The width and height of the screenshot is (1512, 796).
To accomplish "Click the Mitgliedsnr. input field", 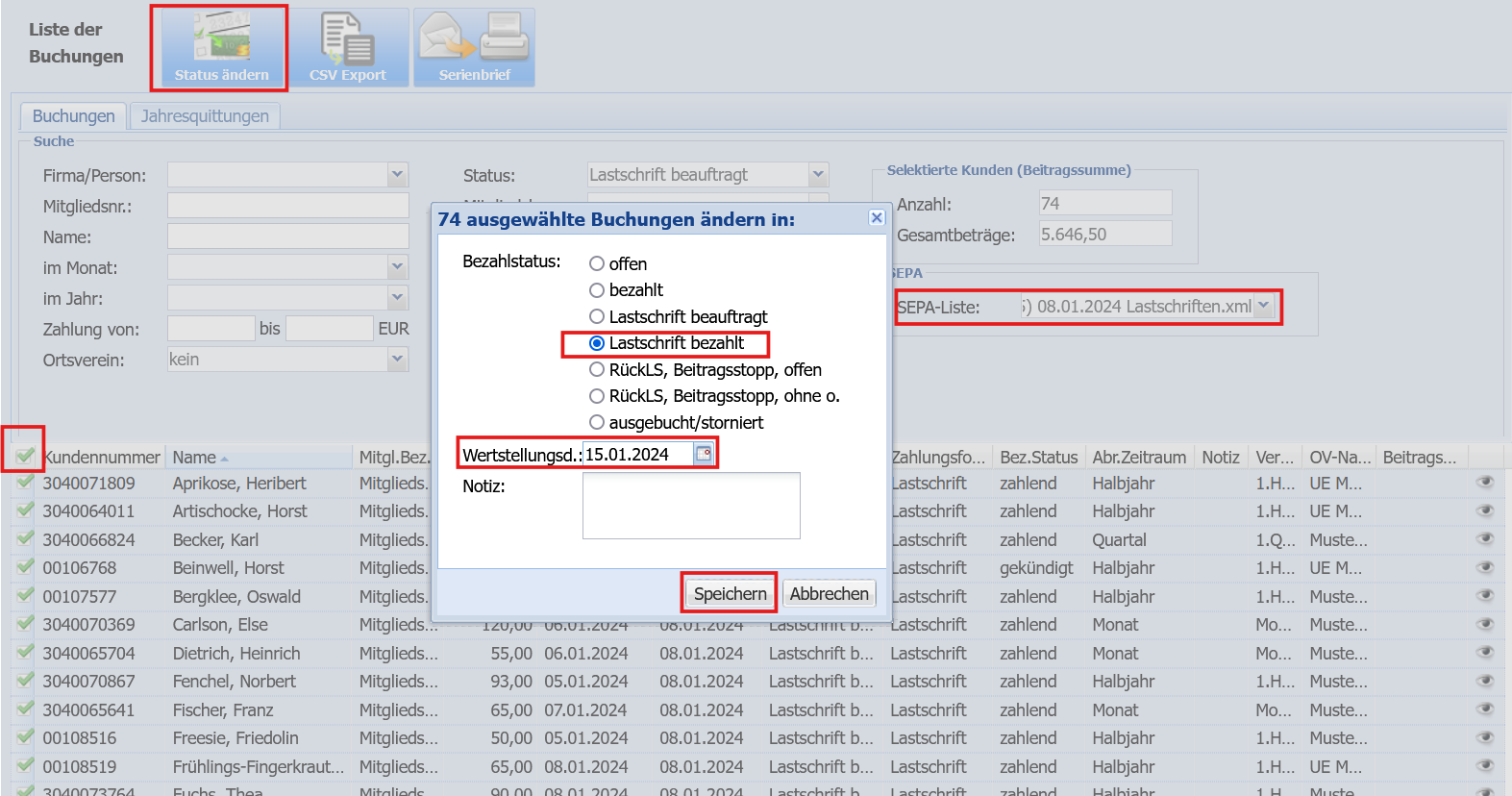I will pyautogui.click(x=288, y=206).
